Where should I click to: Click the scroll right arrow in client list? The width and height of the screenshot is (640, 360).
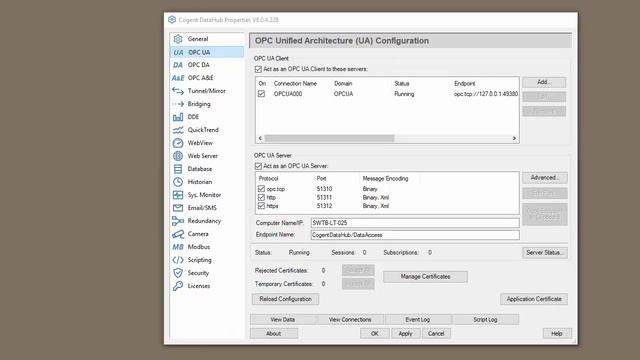tap(514, 138)
